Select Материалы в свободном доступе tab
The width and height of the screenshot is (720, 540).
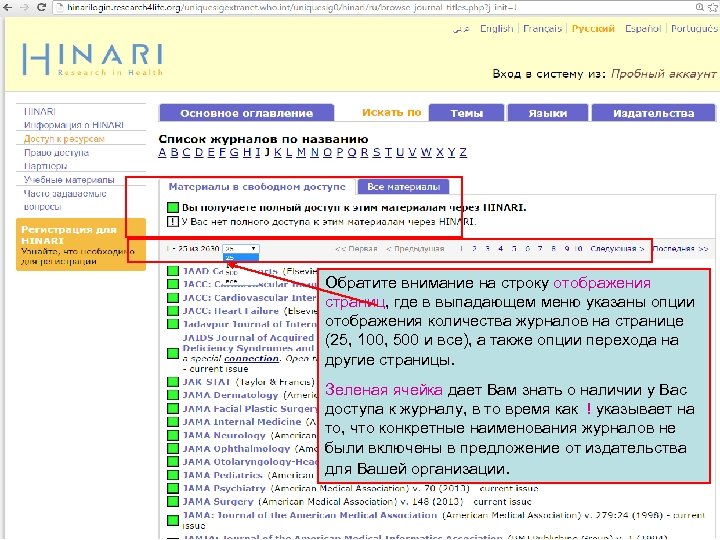257,186
